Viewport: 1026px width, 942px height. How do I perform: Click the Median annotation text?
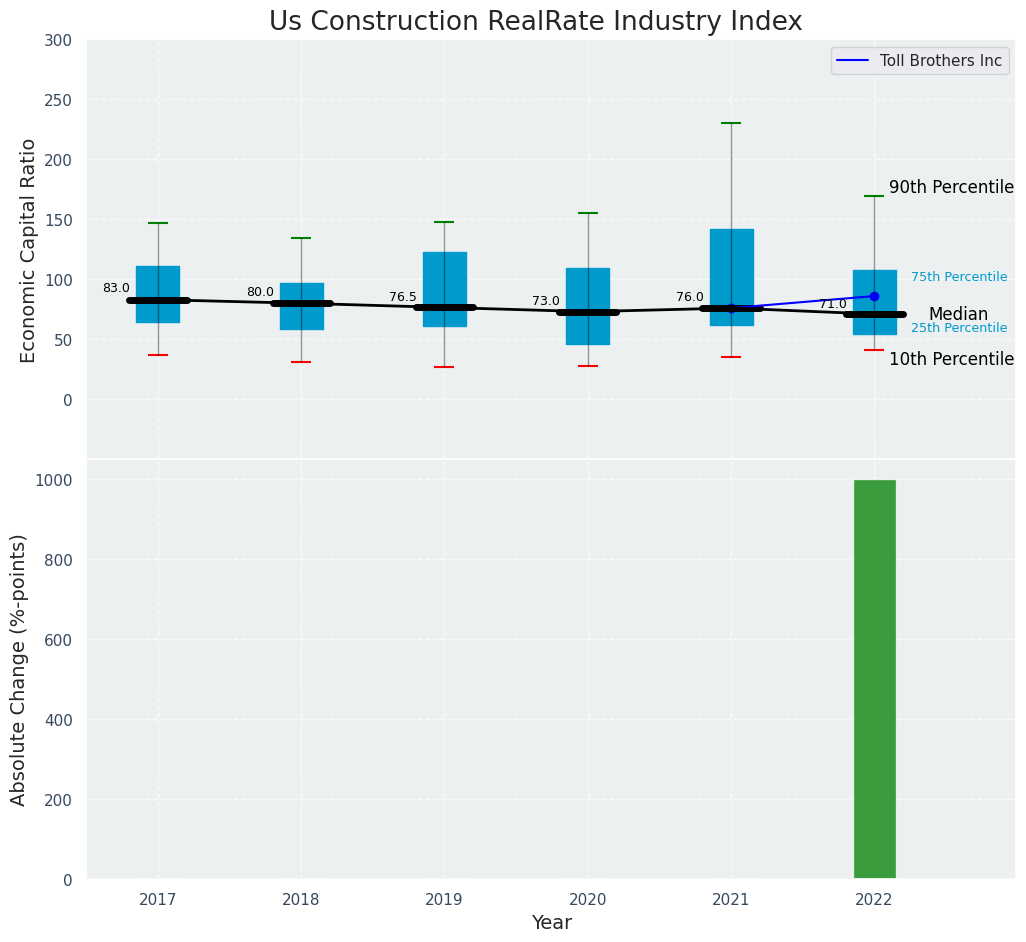click(x=958, y=314)
